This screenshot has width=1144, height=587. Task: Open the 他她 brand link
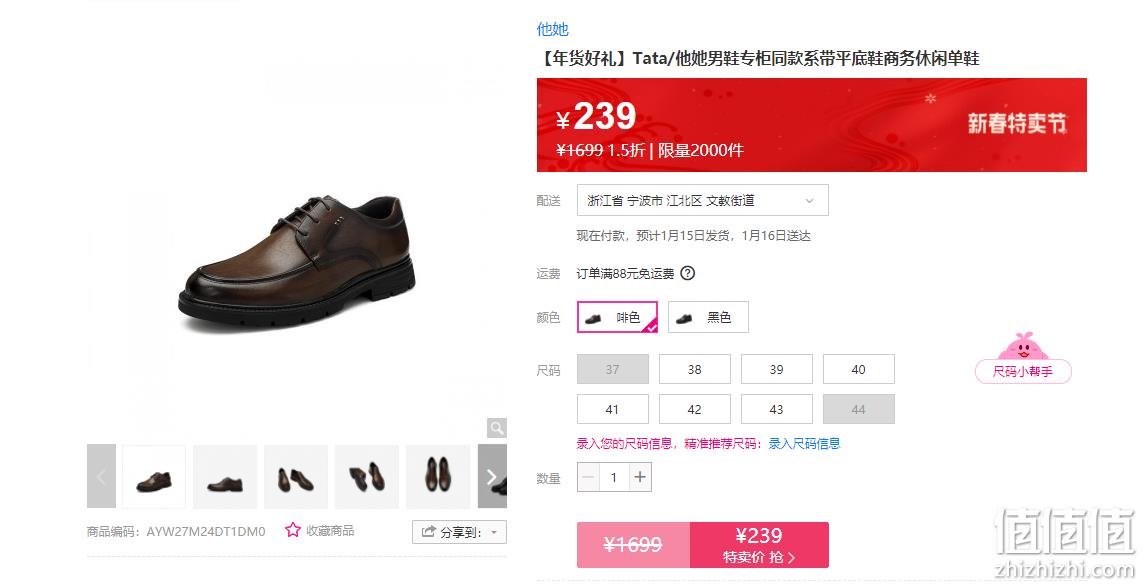coord(552,29)
